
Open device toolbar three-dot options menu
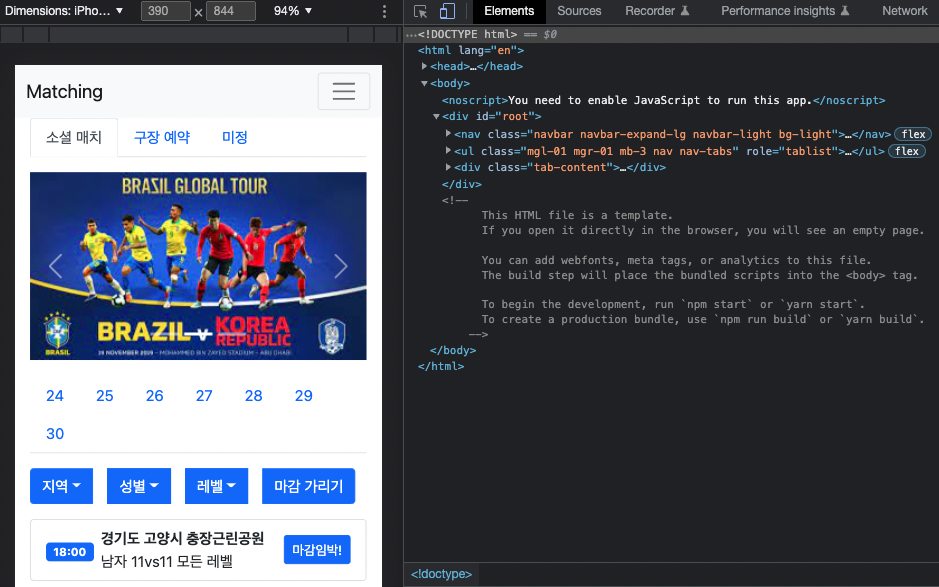384,11
